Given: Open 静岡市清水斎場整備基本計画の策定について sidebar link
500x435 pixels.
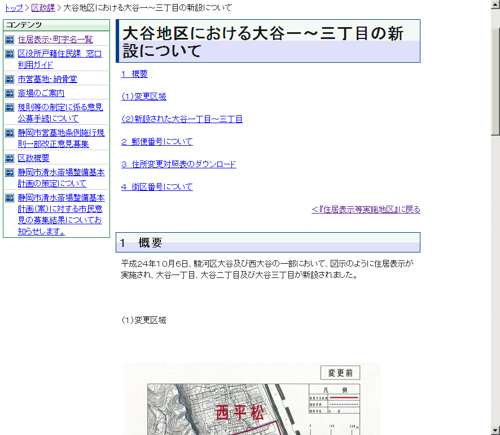Looking at the screenshot, I should click(x=61, y=178).
